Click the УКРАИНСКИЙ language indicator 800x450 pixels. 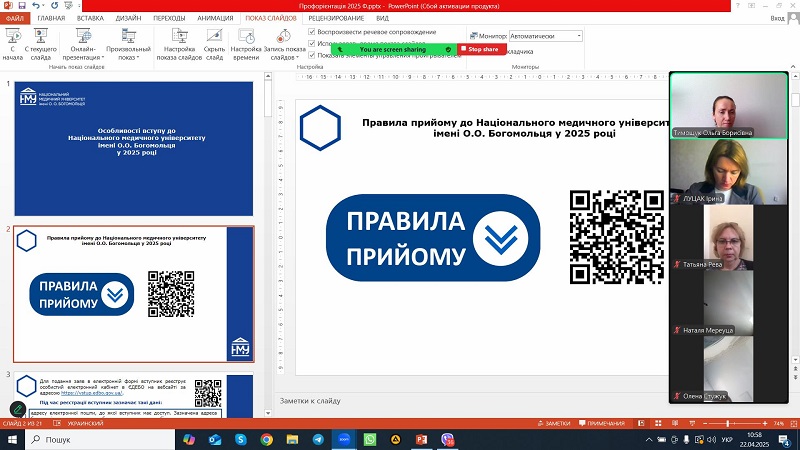85,423
